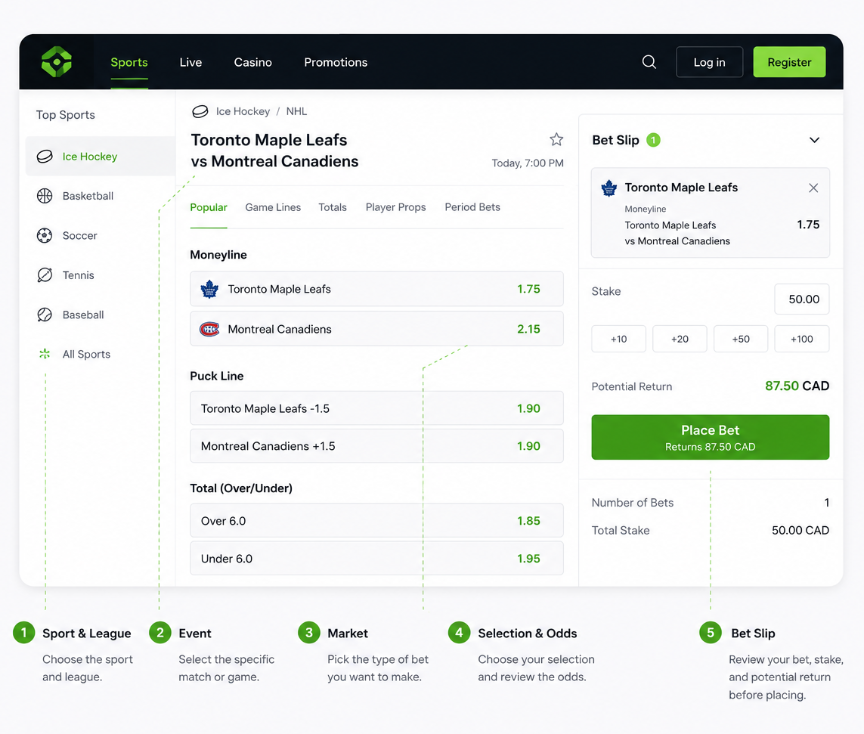
Task: Click the 87.50 CAD potential return value
Action: pyautogui.click(x=797, y=386)
